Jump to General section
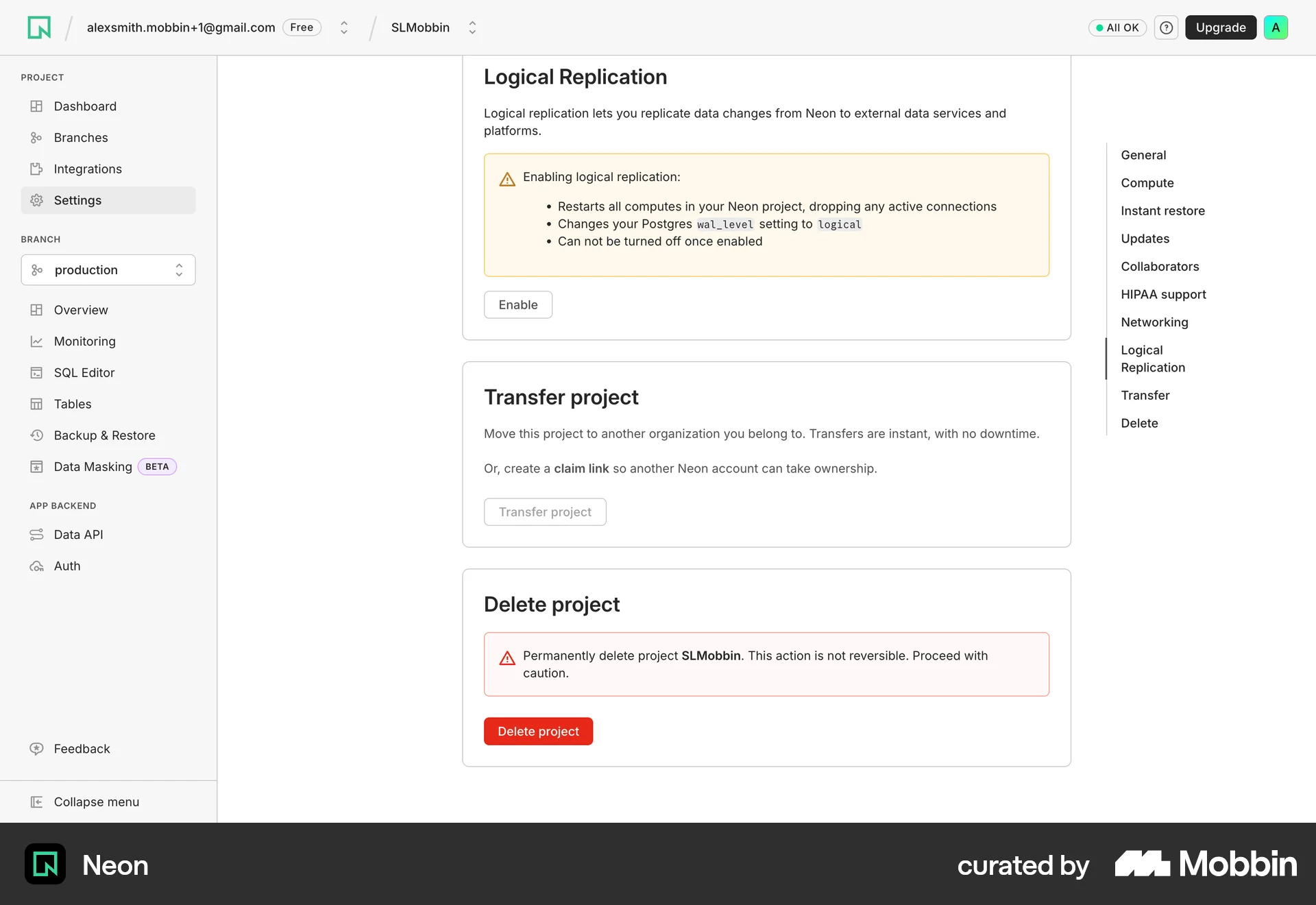This screenshot has height=905, width=1316. (x=1143, y=155)
